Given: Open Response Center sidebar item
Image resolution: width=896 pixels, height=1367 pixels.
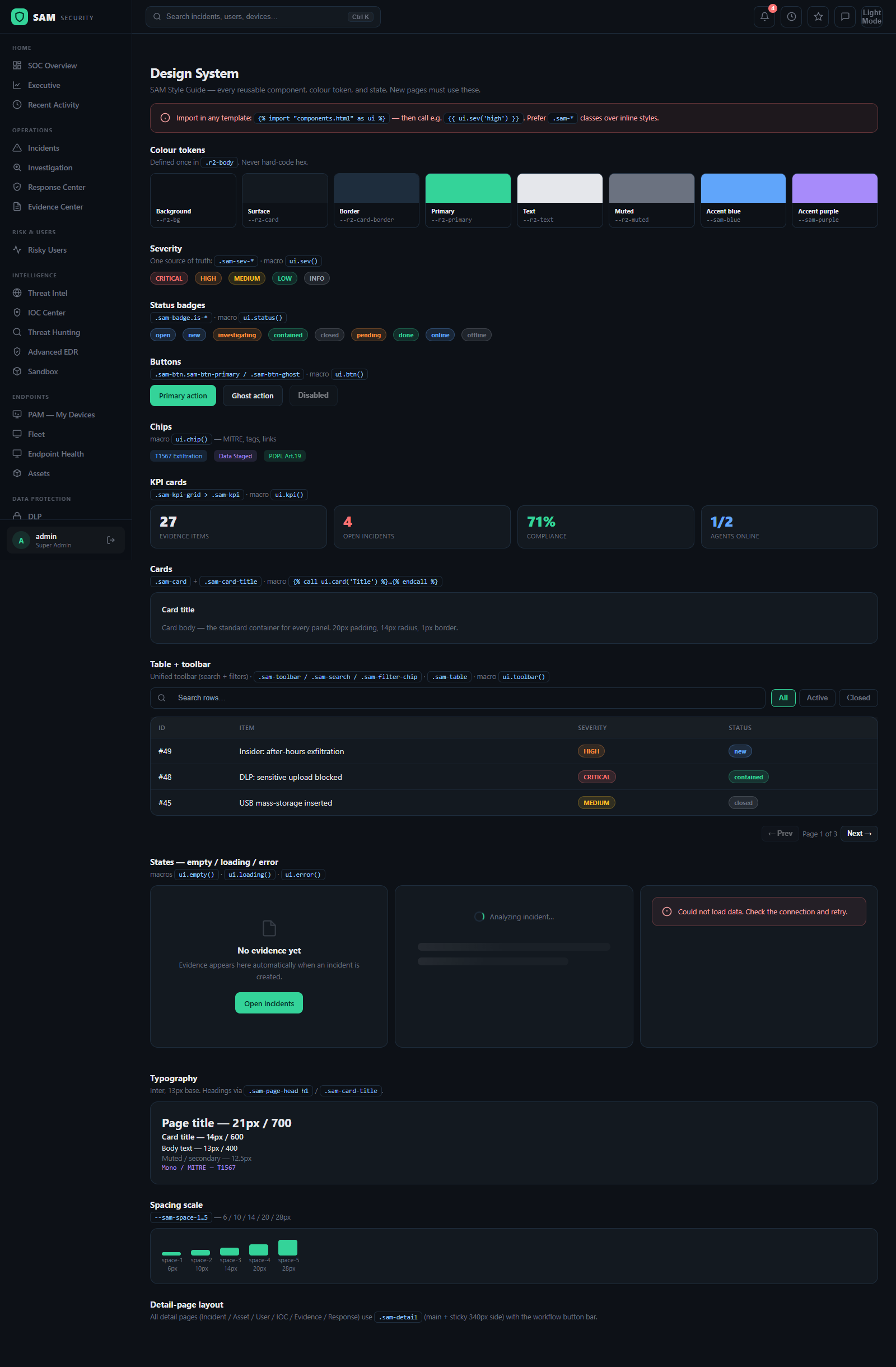Looking at the screenshot, I should point(66,187).
